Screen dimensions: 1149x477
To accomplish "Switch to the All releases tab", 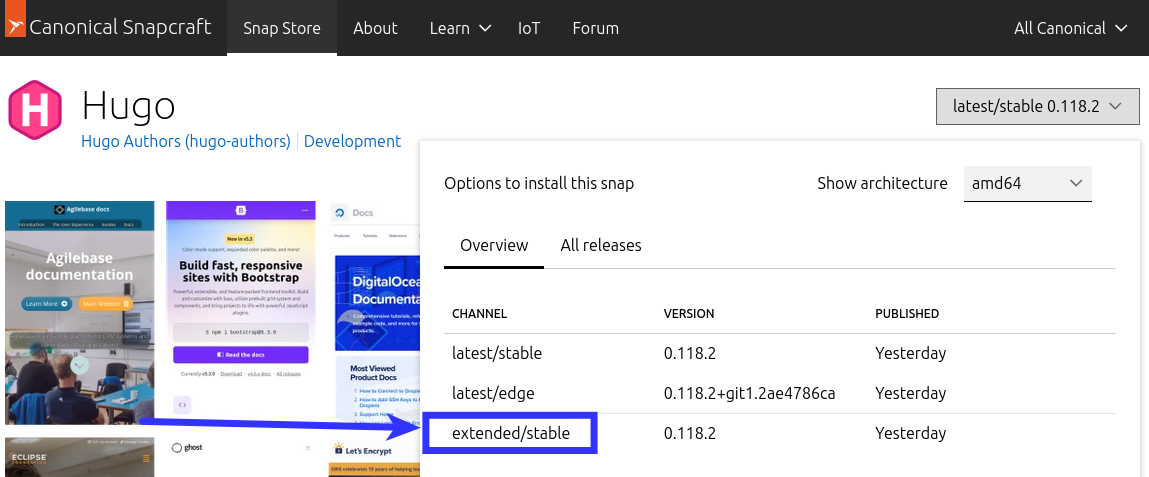I will (601, 245).
